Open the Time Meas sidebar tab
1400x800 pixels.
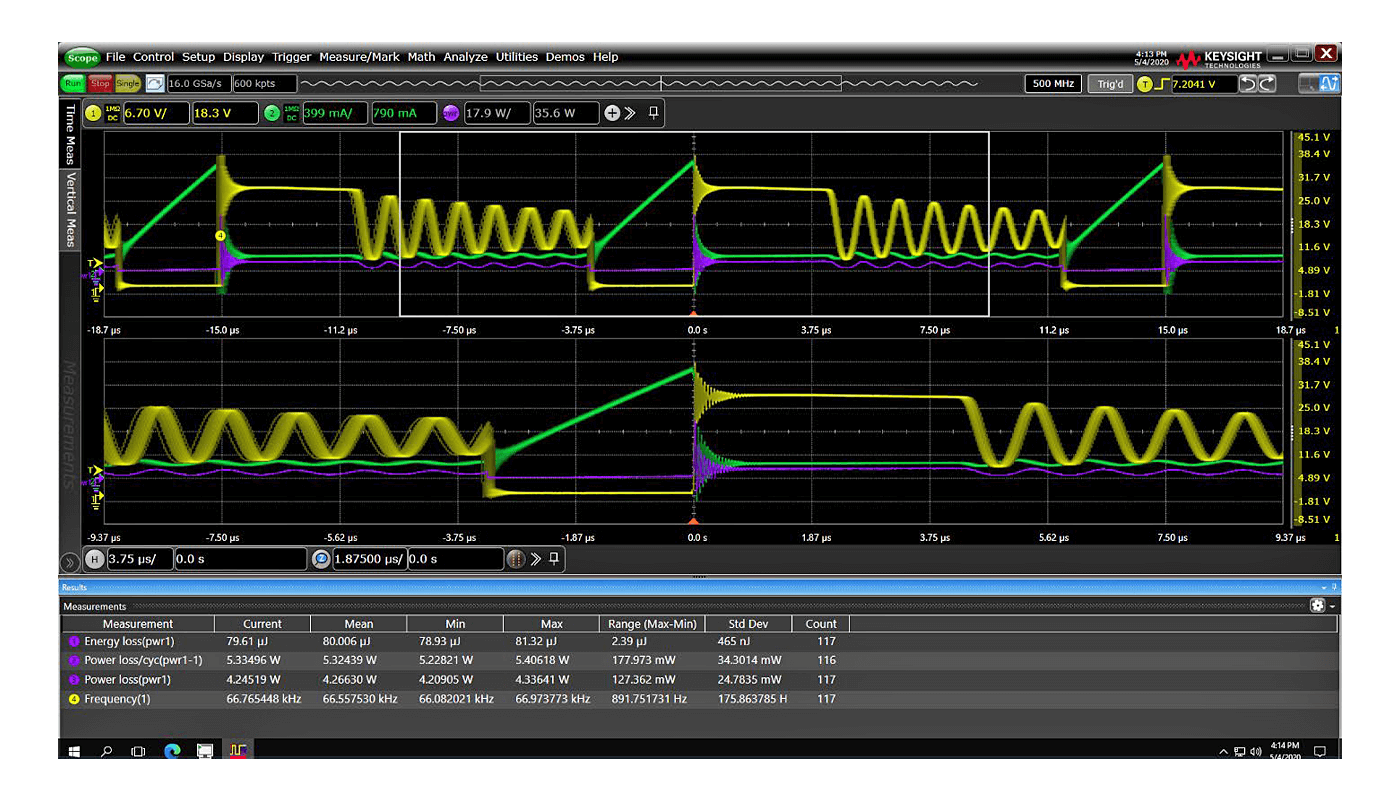(70, 134)
